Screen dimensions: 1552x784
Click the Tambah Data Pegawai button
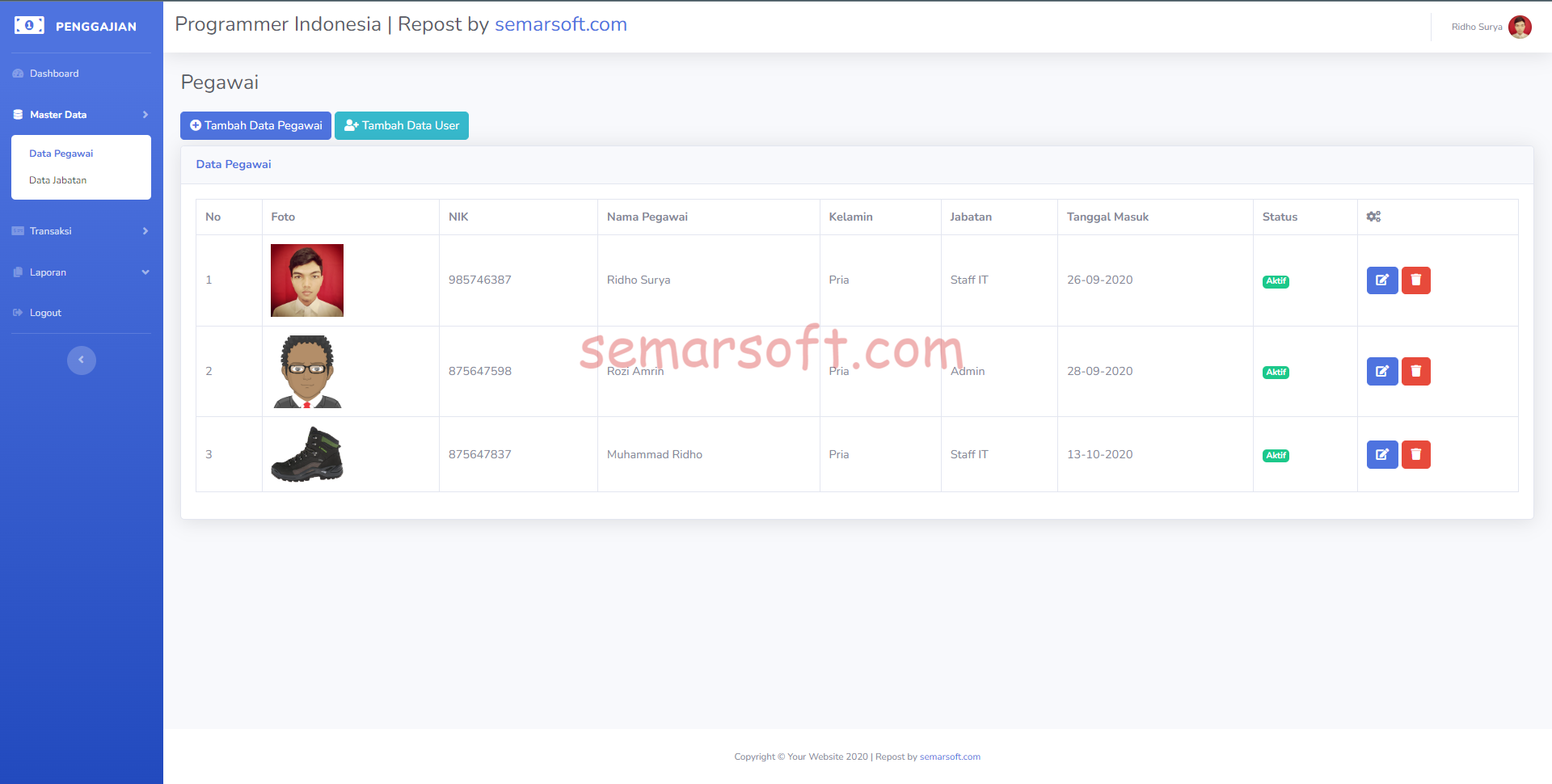pyautogui.click(x=255, y=125)
